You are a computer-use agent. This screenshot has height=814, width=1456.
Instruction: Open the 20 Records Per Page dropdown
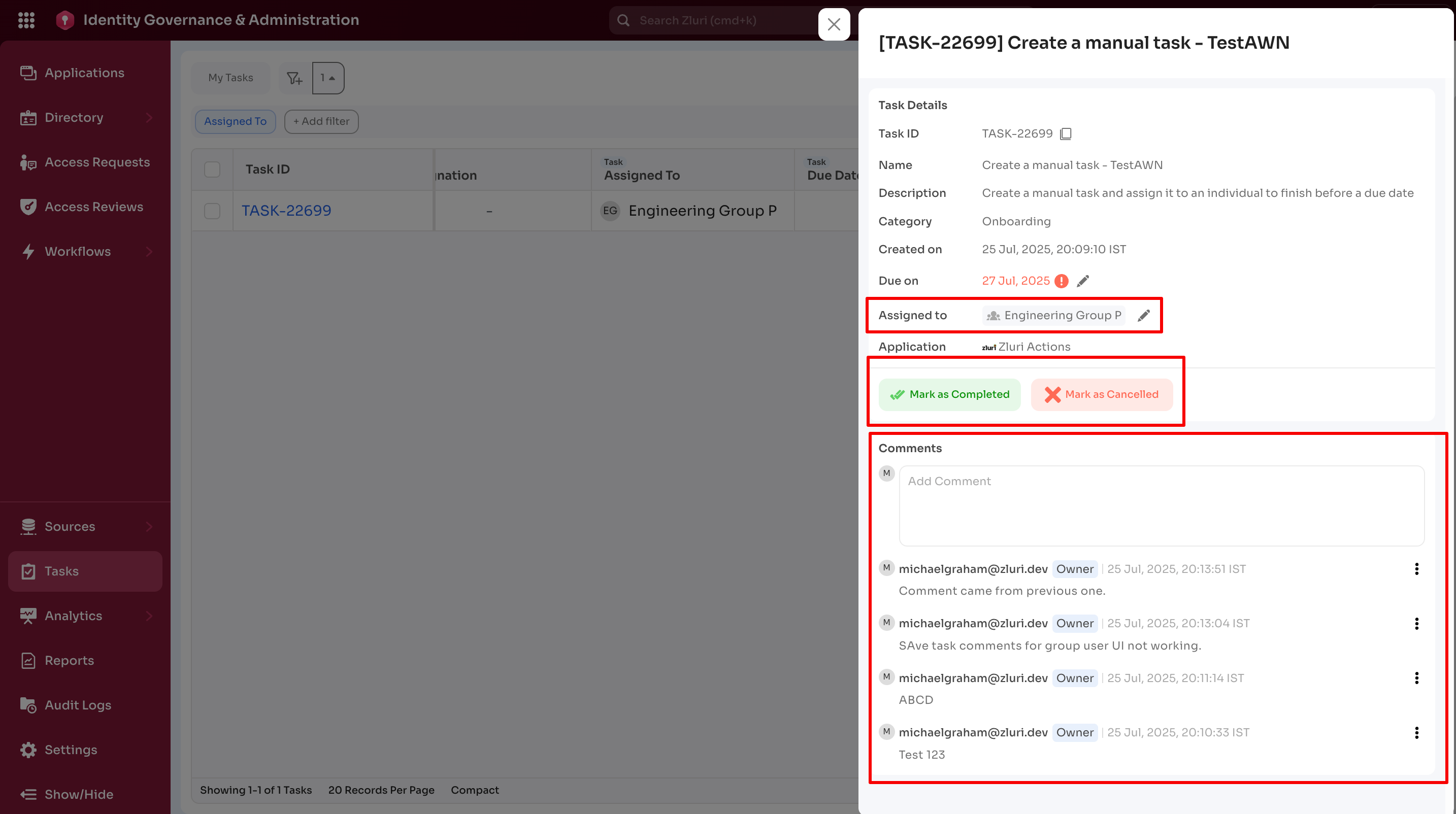(x=381, y=790)
